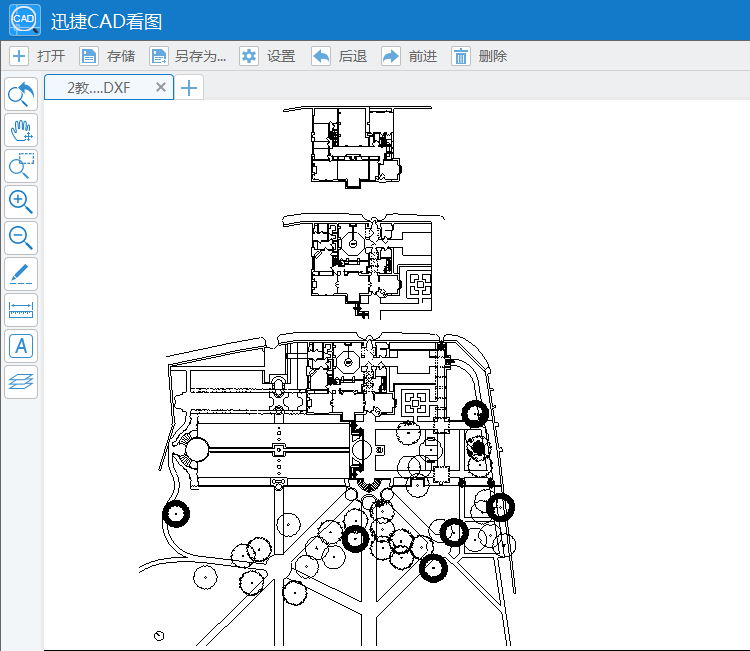
Task: Click 另存为 (Save As) in toolbar
Action: pyautogui.click(x=187, y=56)
